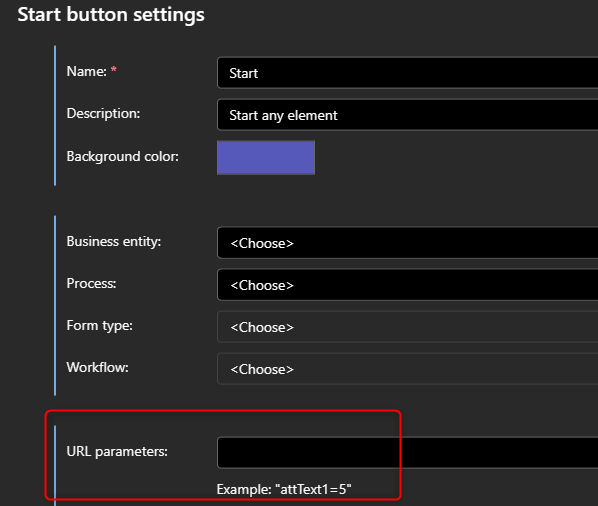Click the Start button settings heading
Viewport: 598px width, 506px height.
tap(111, 15)
